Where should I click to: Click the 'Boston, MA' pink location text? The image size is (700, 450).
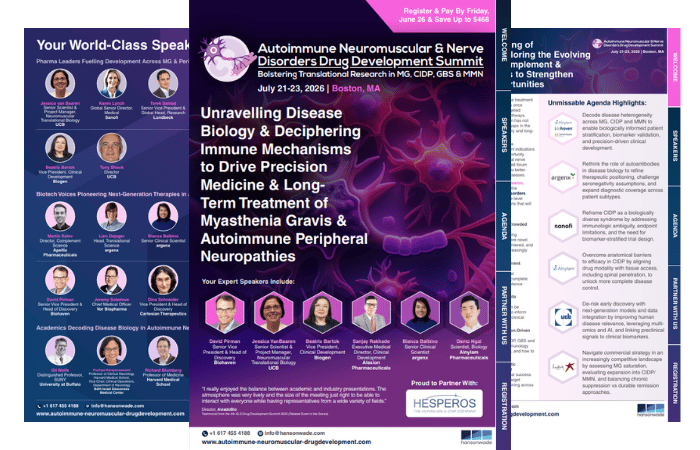coord(356,88)
